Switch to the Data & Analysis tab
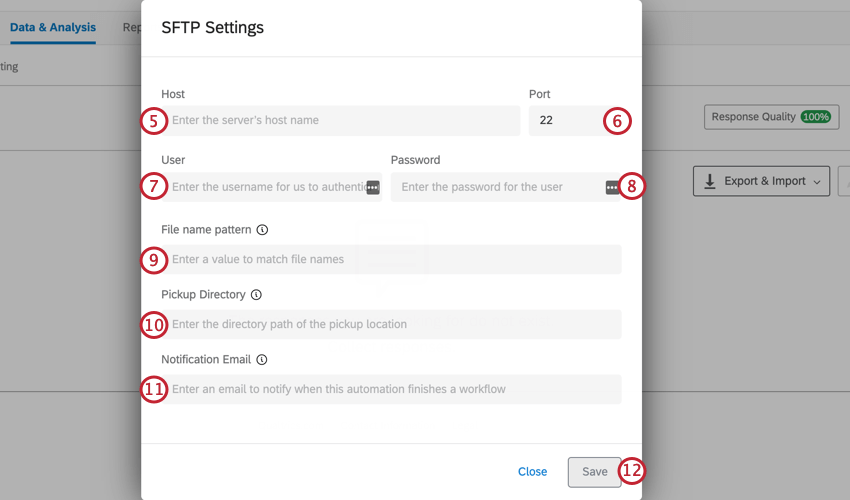The height and width of the screenshot is (500, 850). pyautogui.click(x=53, y=27)
